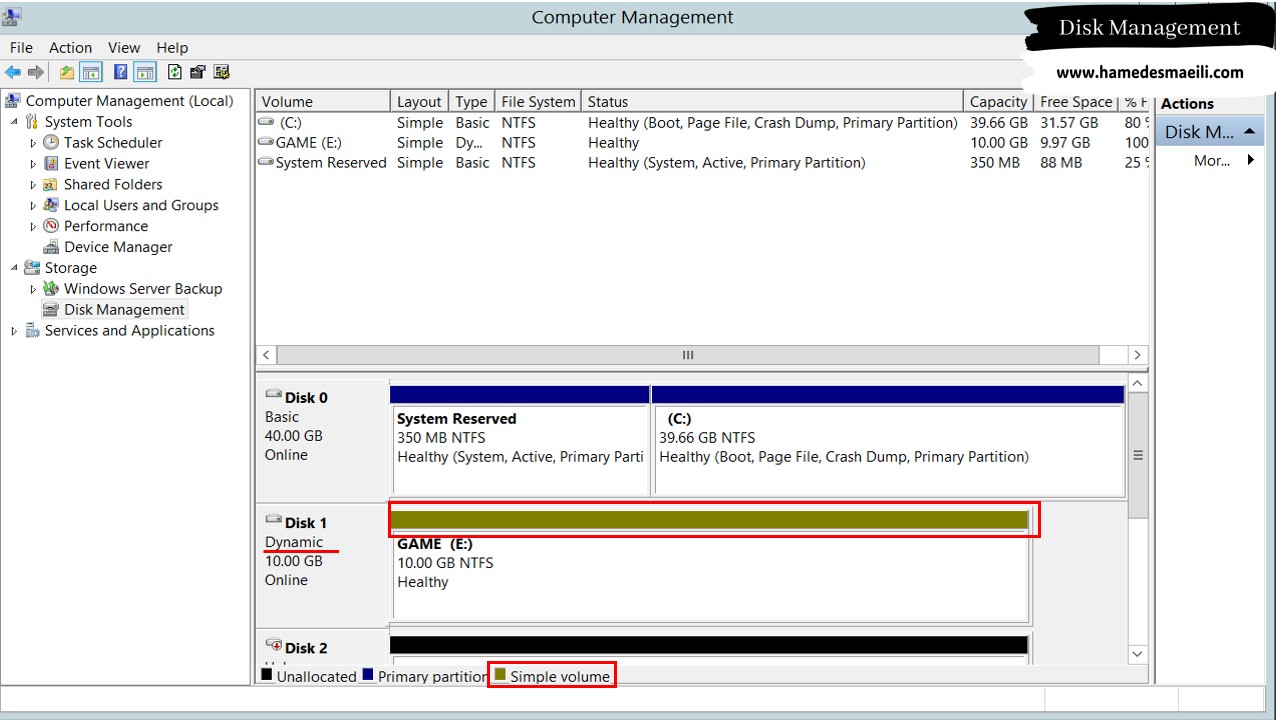Viewport: 1280px width, 720px height.
Task: Expand Services and Applications branch arrow
Action: (x=14, y=331)
